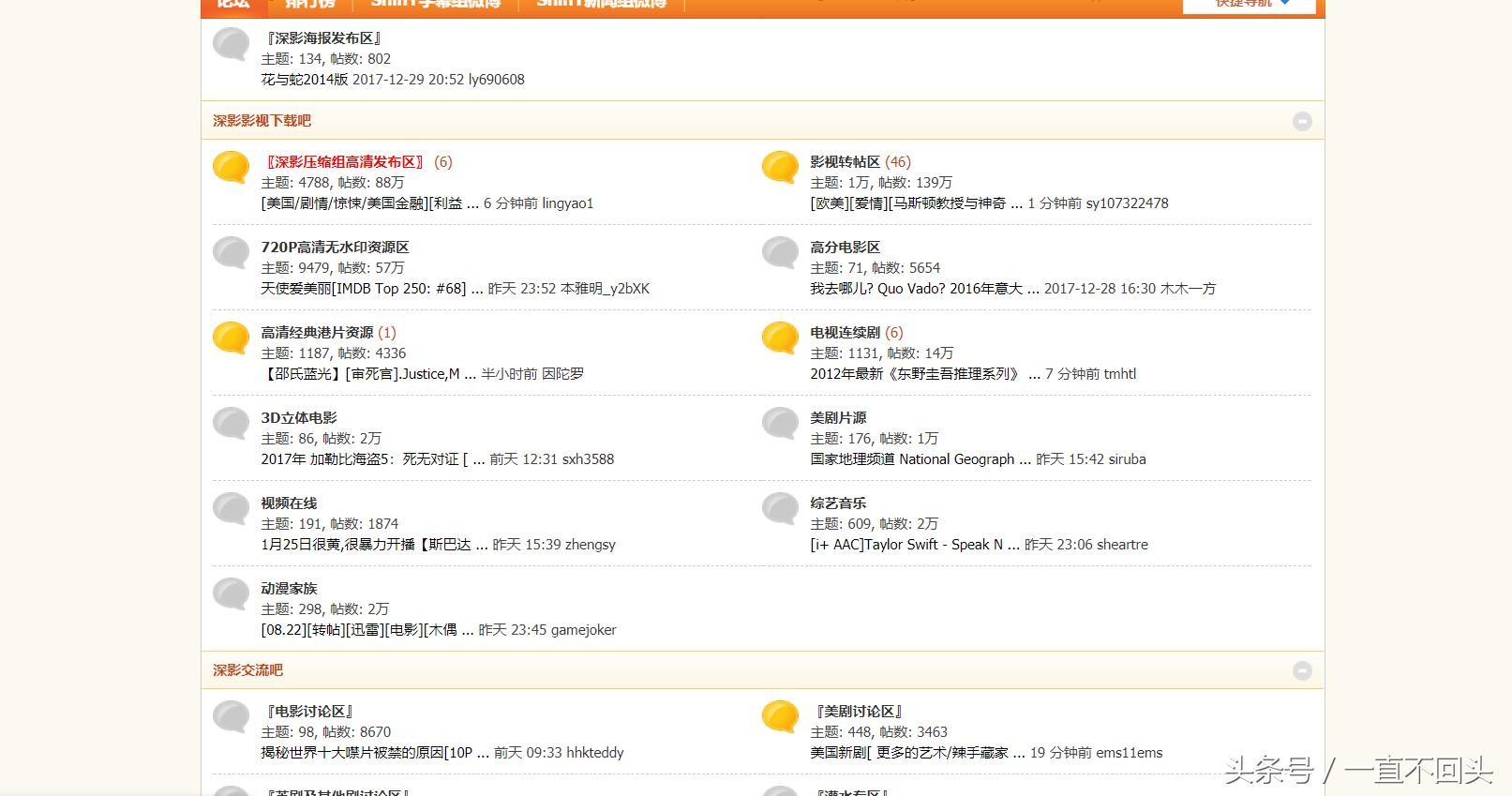Screen dimensions: 1512x796
Task: Click the gray bubble icon beside 动漫家族
Action: pos(231,593)
